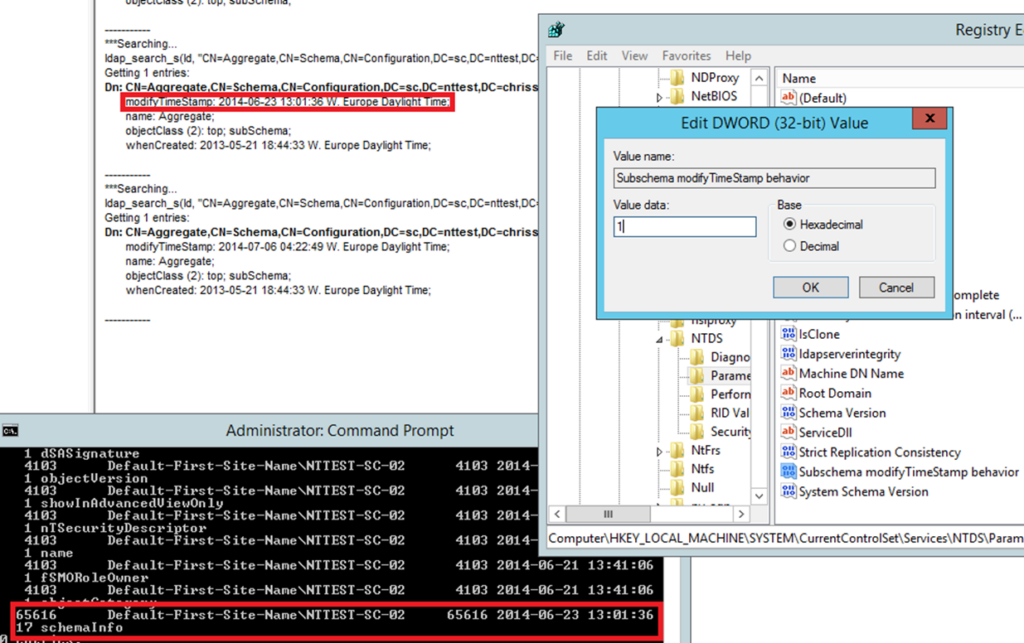Click the Command Prompt window system icon
The image size is (1024, 643).
click(x=10, y=430)
